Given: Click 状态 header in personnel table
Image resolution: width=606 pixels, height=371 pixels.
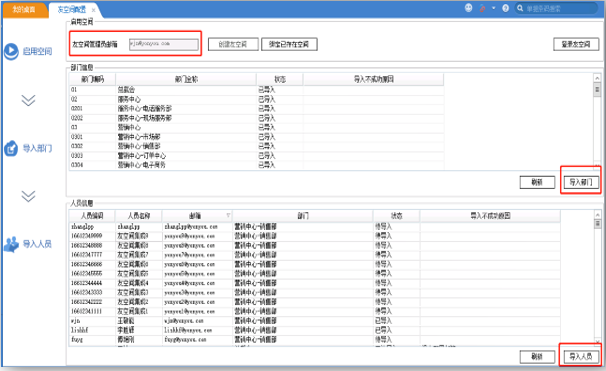Looking at the screenshot, I should 396,216.
